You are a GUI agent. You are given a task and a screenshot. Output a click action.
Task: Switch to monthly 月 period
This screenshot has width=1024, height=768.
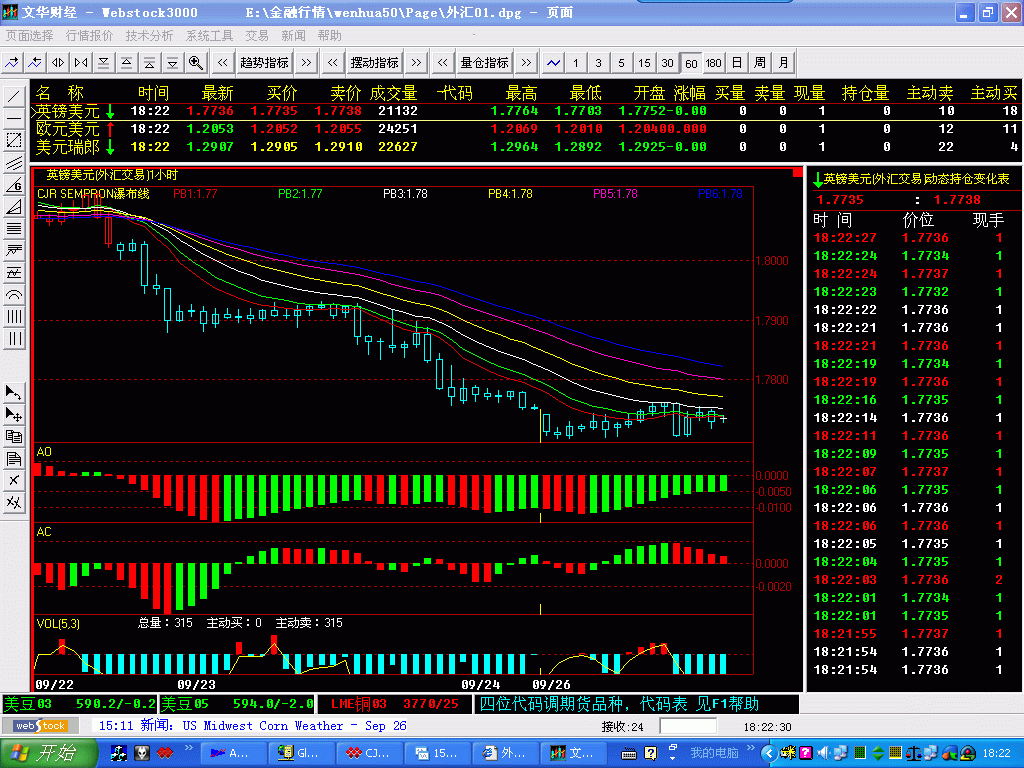click(783, 63)
